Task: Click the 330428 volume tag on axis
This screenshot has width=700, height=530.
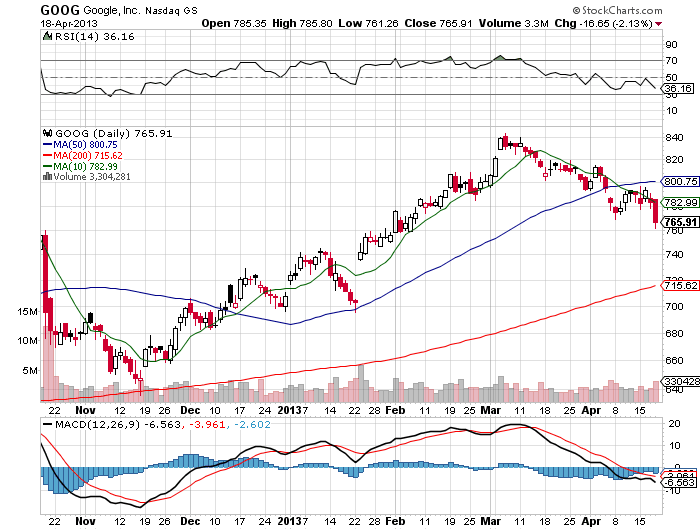Action: [681, 381]
